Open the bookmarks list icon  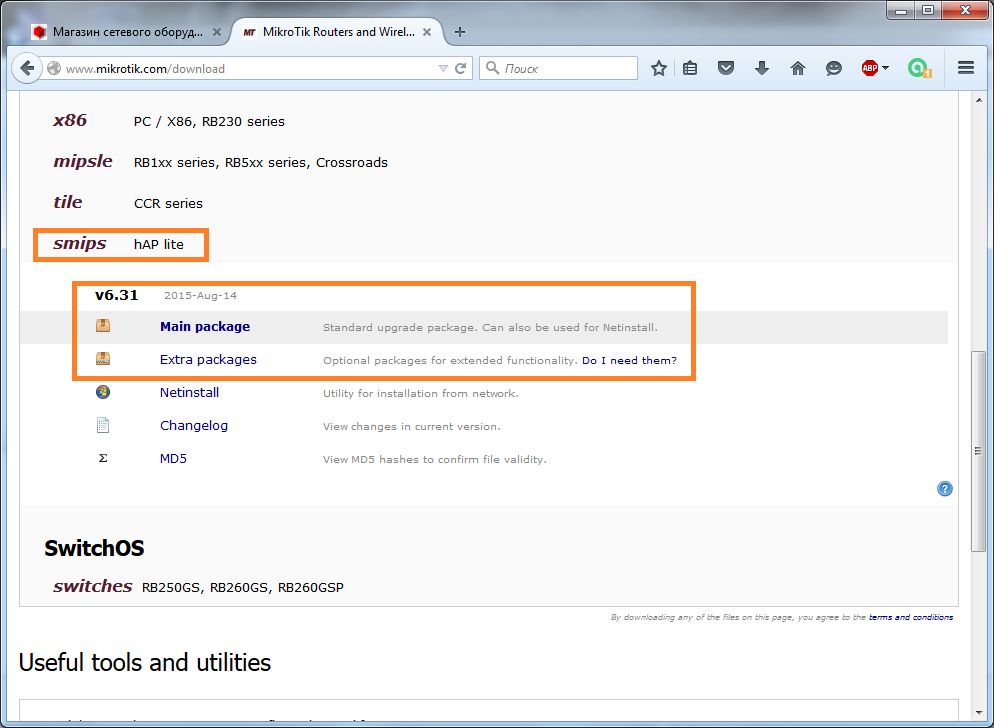point(691,68)
